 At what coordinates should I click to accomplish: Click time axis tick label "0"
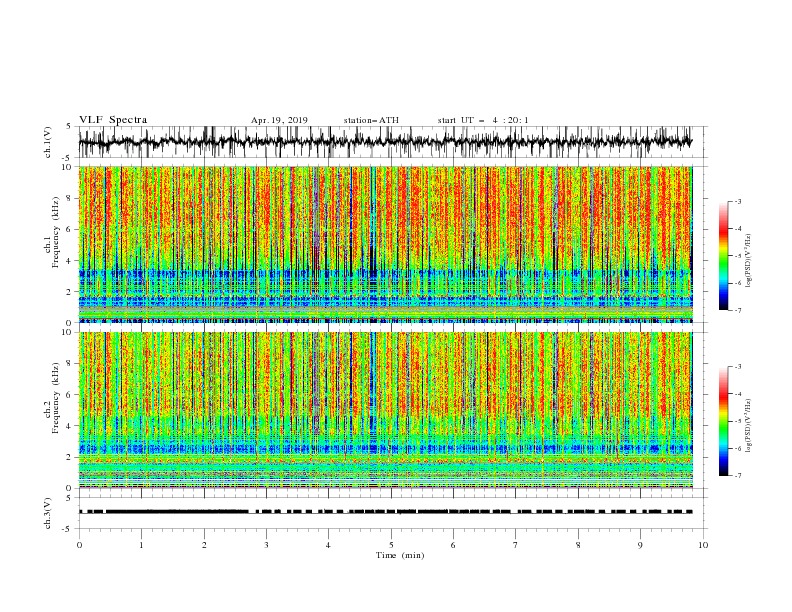click(79, 545)
